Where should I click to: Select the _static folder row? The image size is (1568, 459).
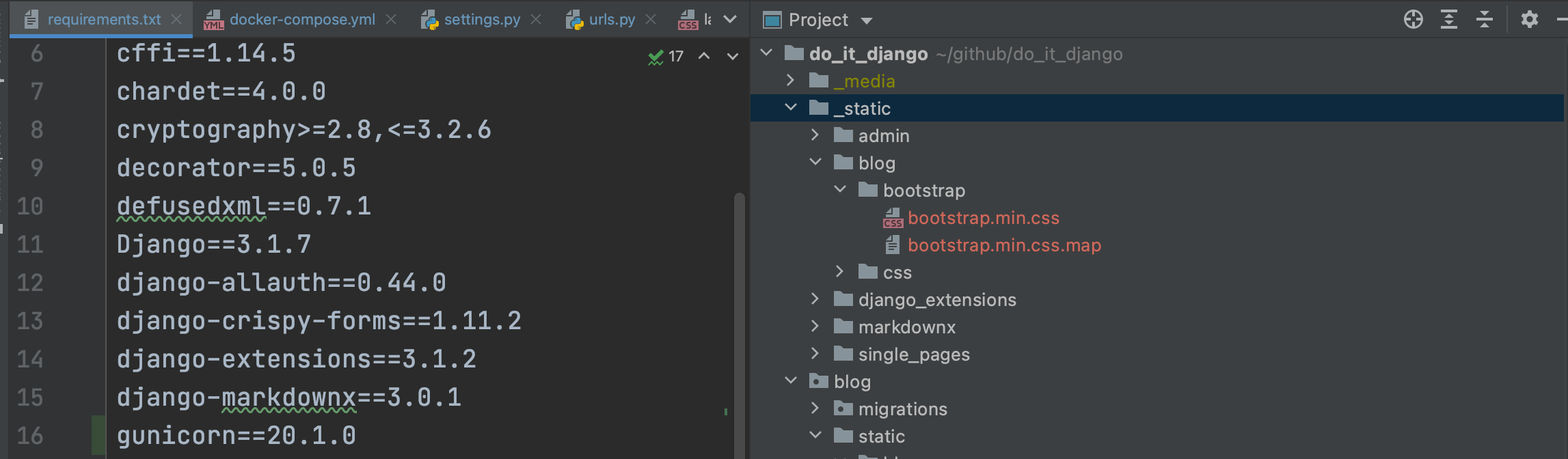point(1159,108)
